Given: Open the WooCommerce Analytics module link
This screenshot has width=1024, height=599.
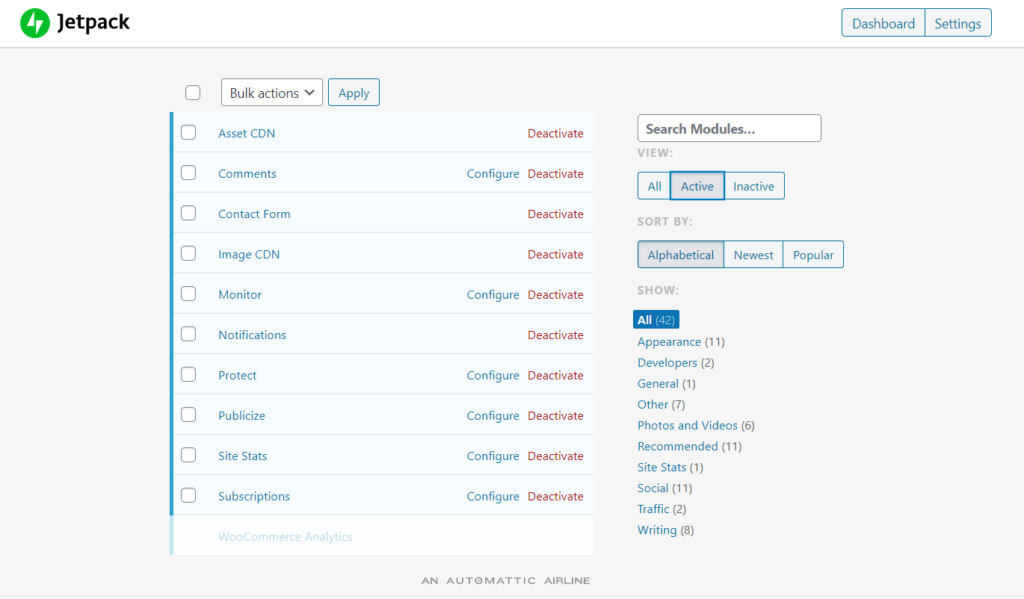Looking at the screenshot, I should pyautogui.click(x=285, y=537).
